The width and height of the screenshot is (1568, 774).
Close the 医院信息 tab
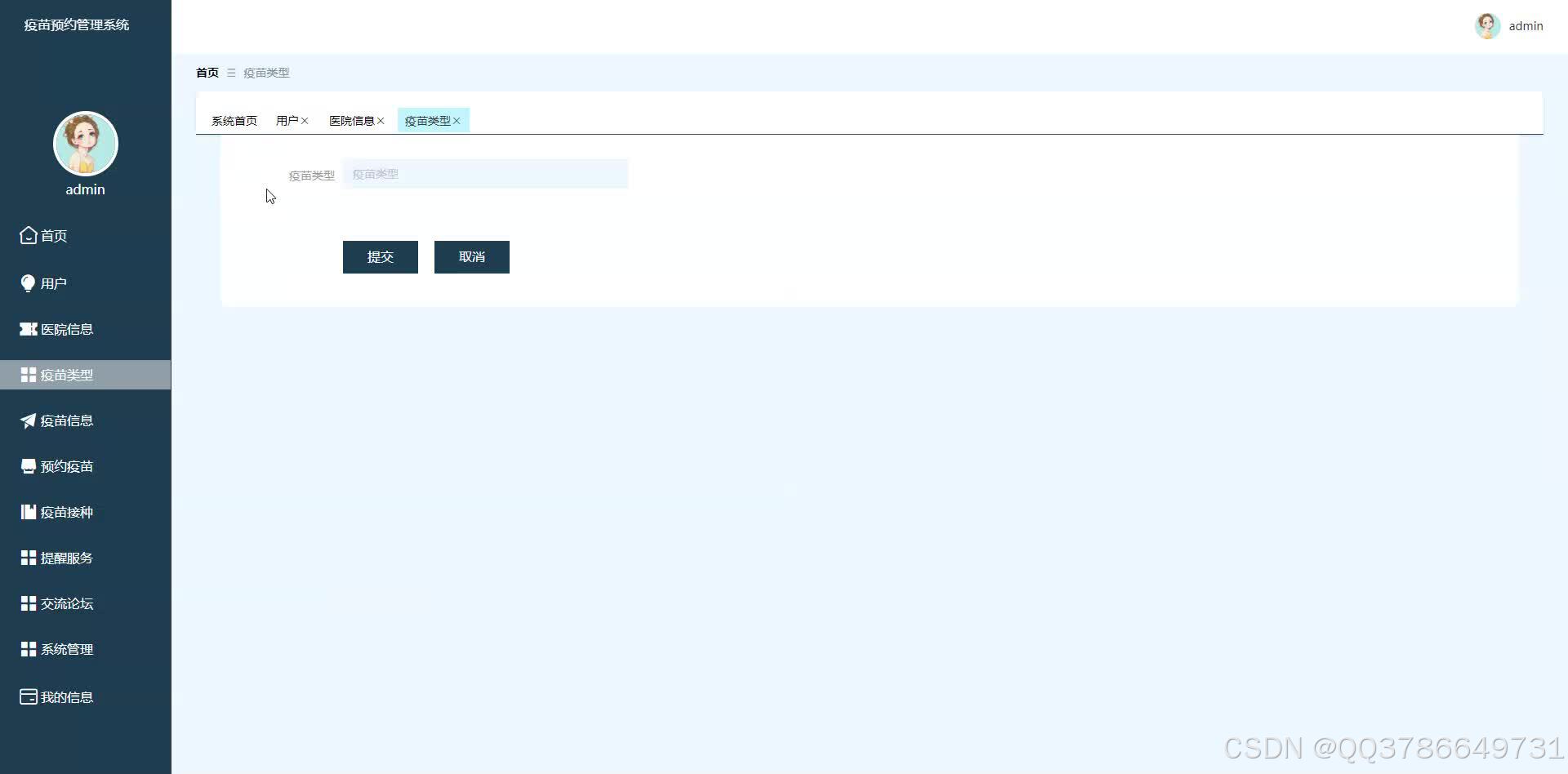point(381,121)
